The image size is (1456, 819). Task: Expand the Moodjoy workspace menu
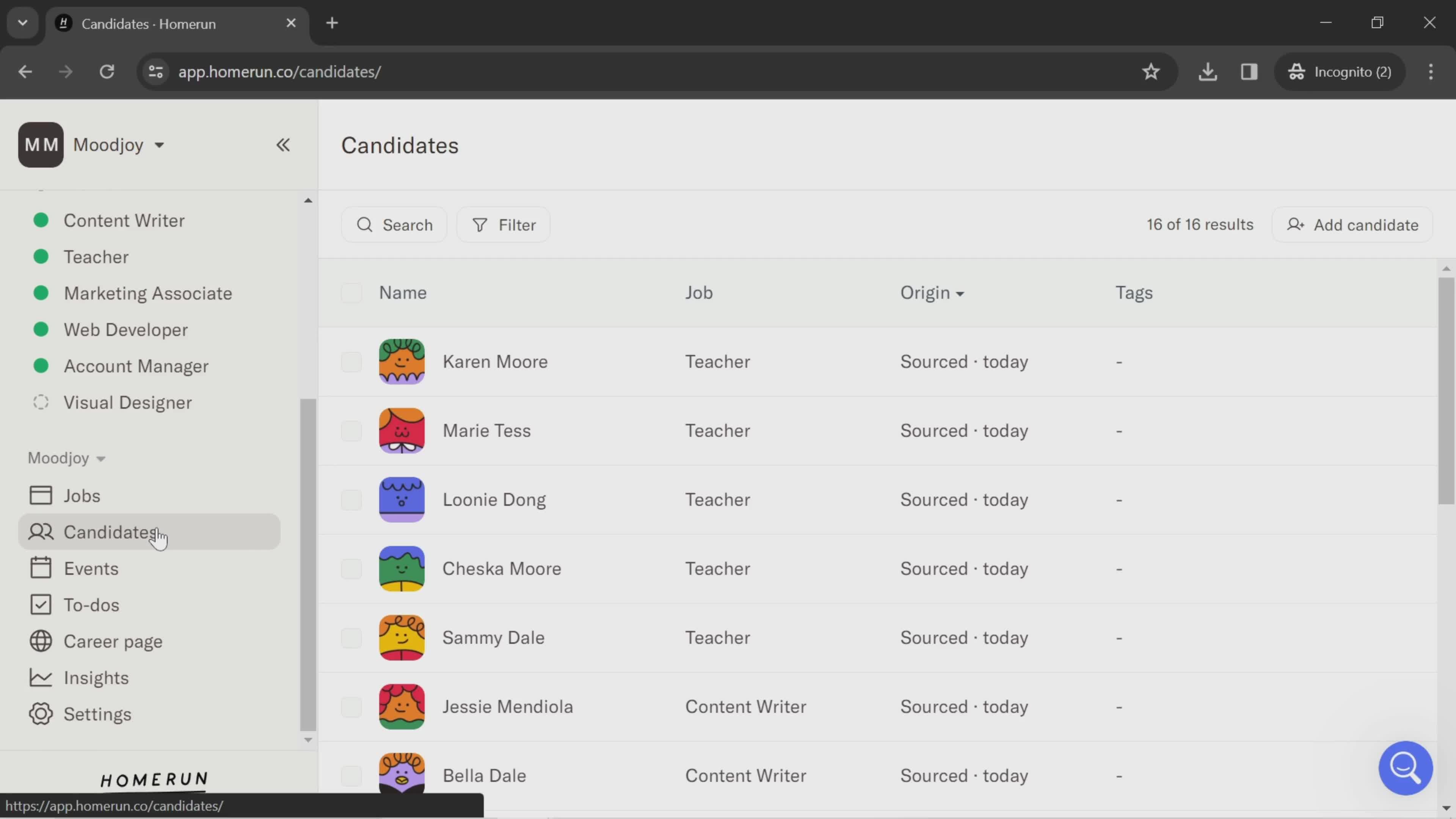click(117, 144)
